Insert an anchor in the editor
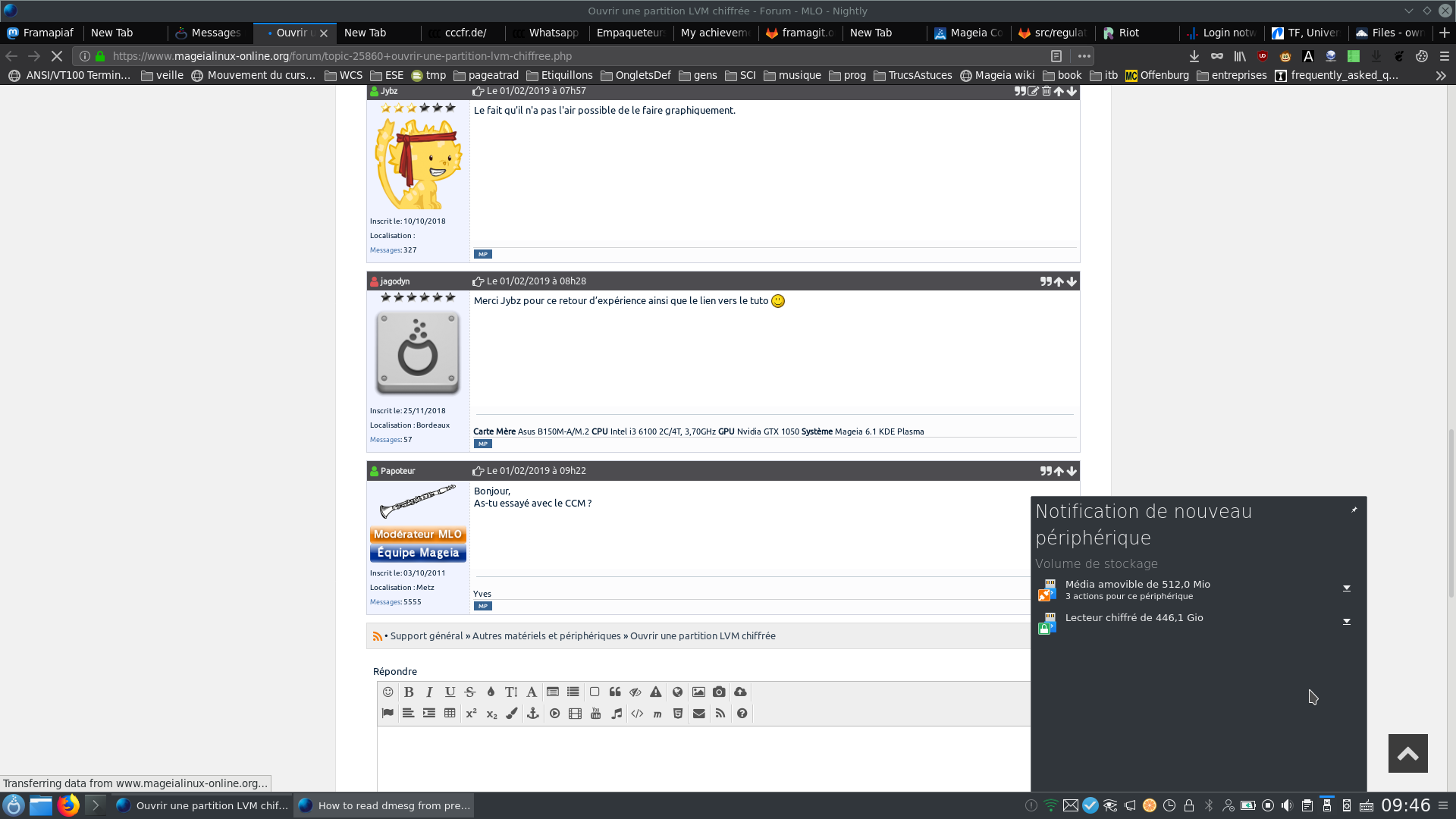This screenshot has width=1456, height=819. click(x=533, y=714)
